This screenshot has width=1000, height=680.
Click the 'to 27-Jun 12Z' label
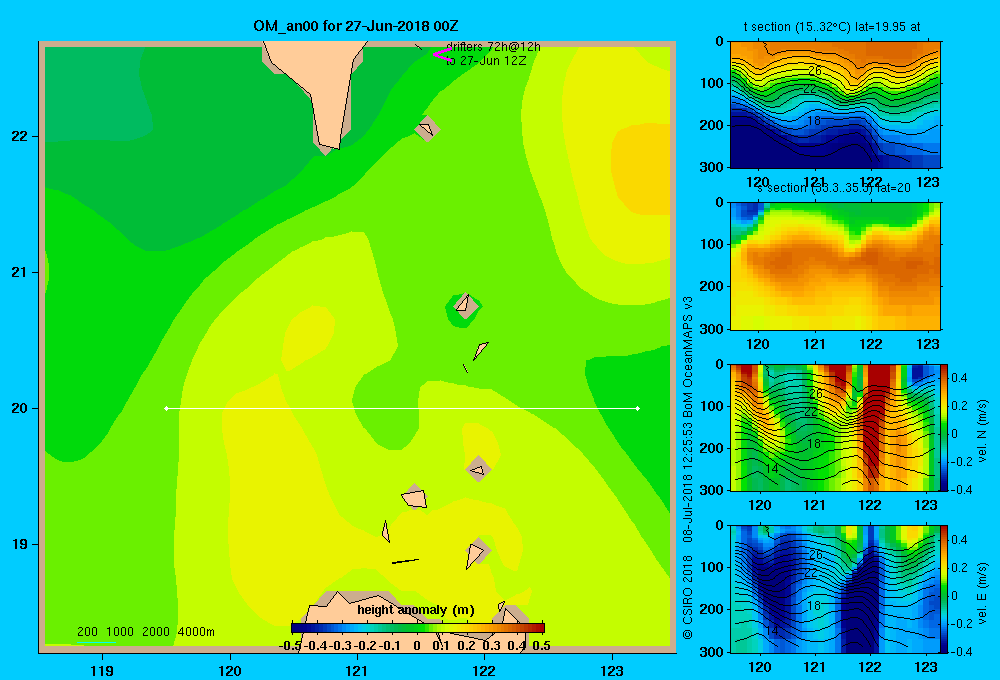[x=486, y=61]
